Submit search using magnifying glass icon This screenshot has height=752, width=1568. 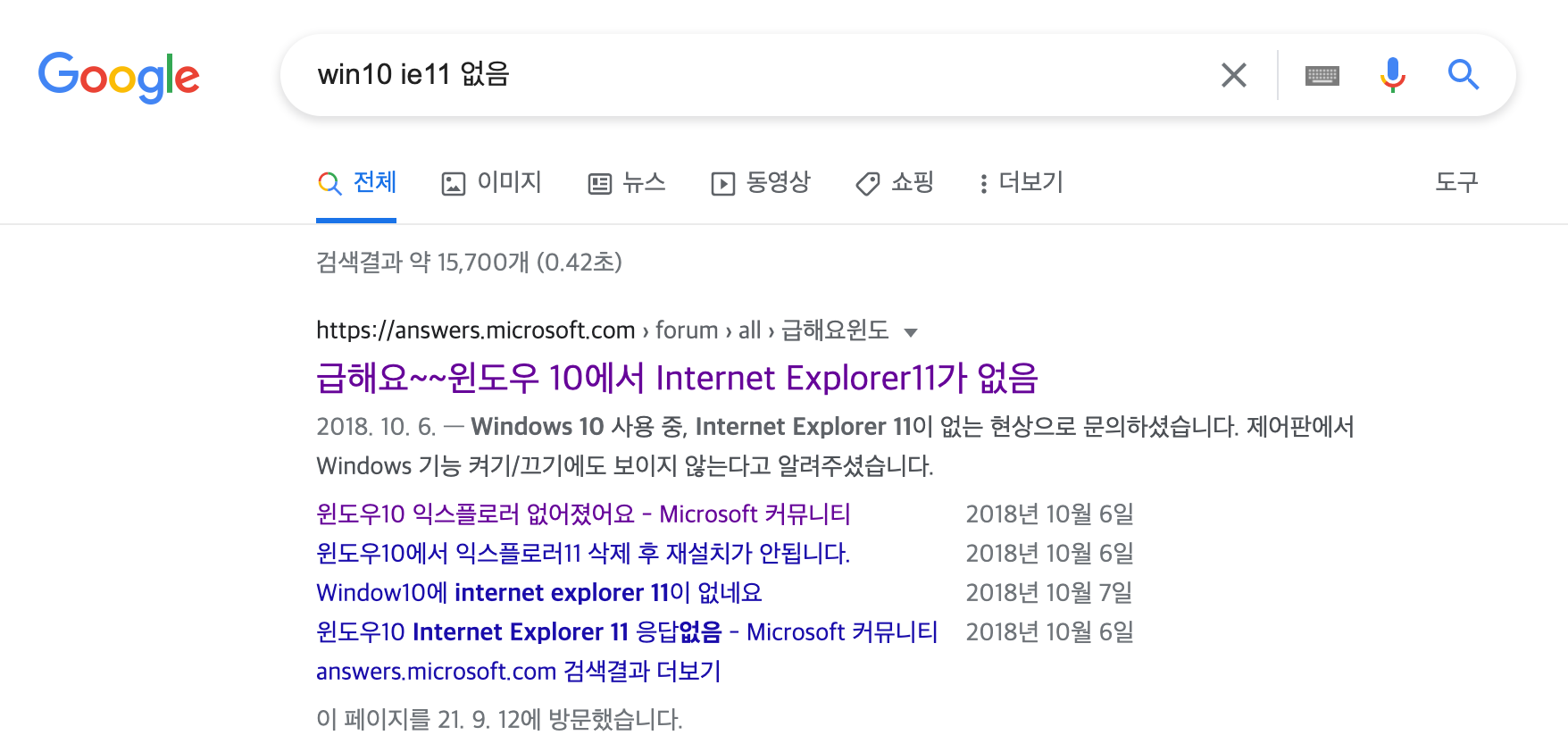click(x=1463, y=75)
